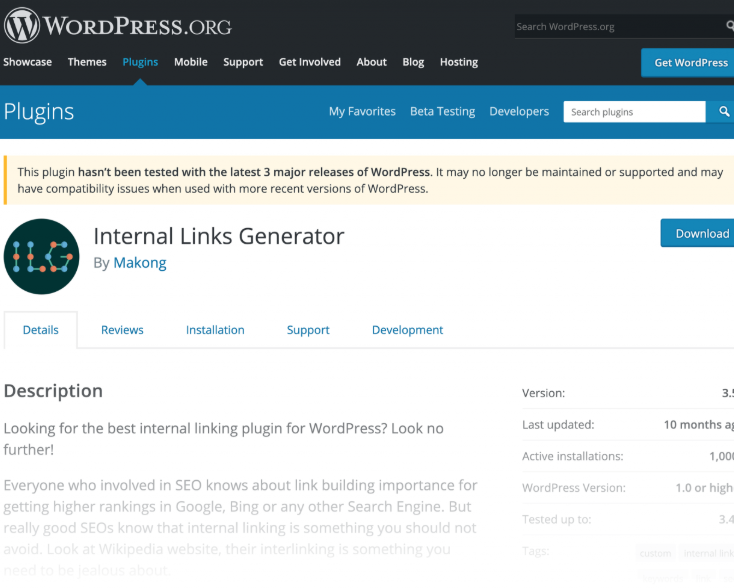The width and height of the screenshot is (734, 588).
Task: Click the Description heading
Action: (x=53, y=391)
